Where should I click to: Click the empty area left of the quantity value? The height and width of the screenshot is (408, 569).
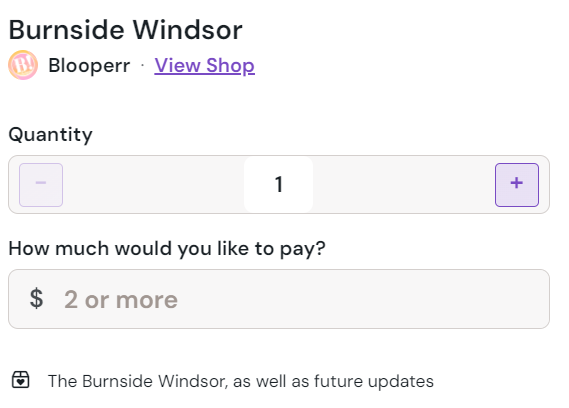coord(153,185)
